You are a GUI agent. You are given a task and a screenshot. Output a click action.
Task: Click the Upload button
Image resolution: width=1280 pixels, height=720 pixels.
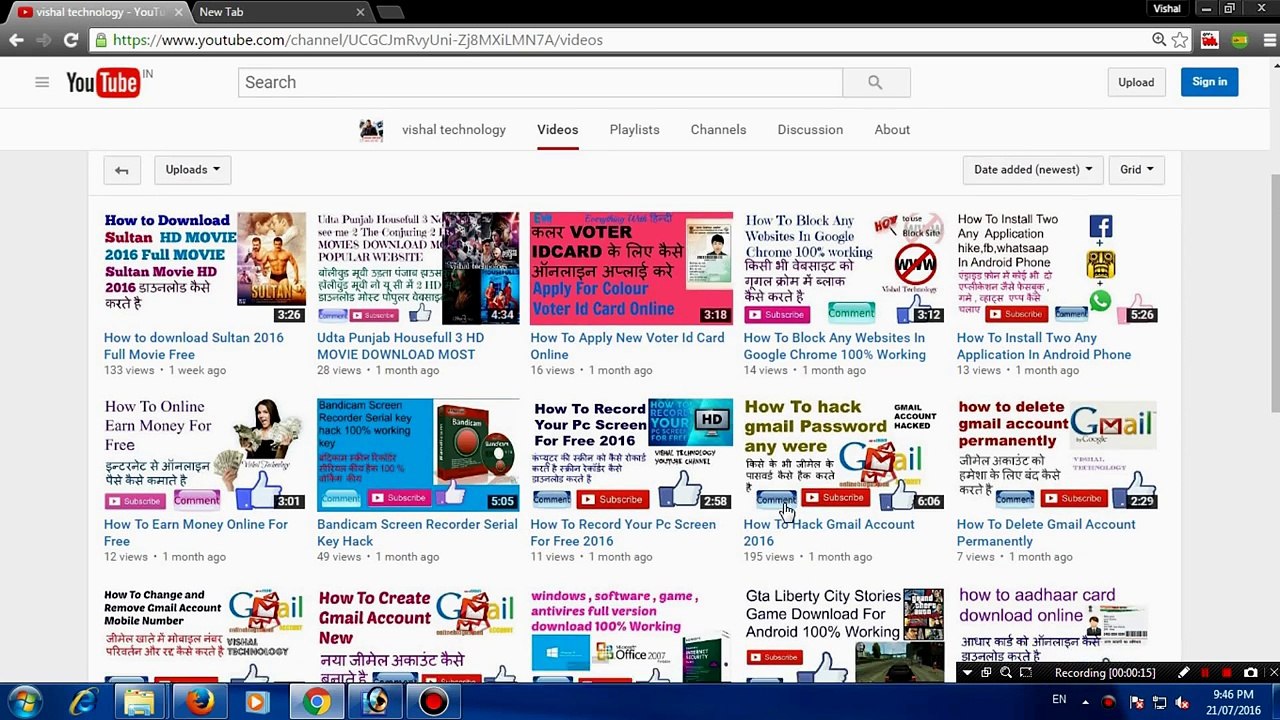[x=1136, y=82]
